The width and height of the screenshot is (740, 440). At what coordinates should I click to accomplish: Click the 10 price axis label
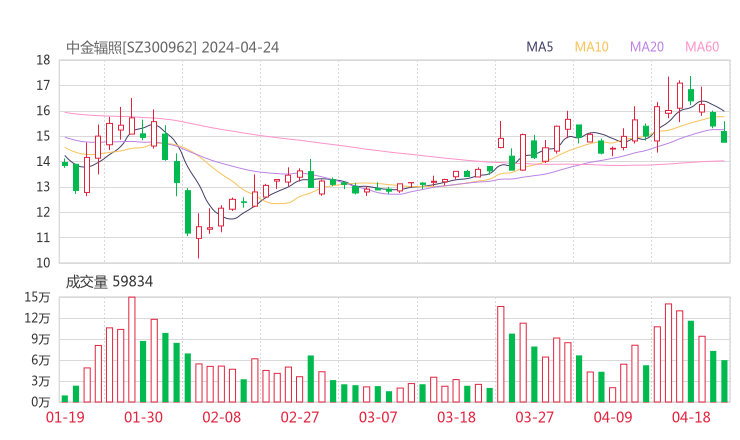tap(43, 263)
